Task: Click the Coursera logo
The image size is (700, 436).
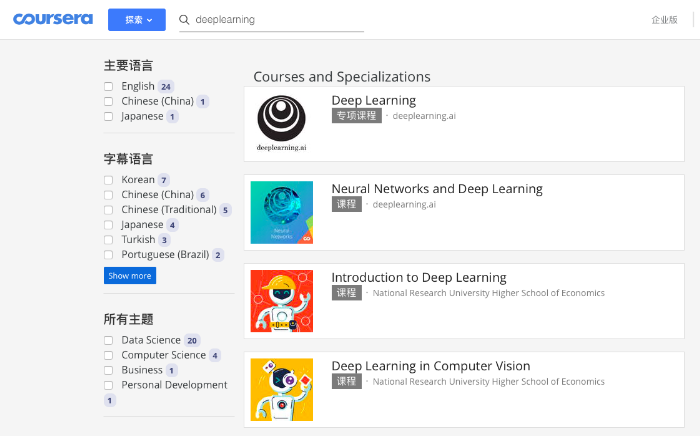Action: point(53,19)
